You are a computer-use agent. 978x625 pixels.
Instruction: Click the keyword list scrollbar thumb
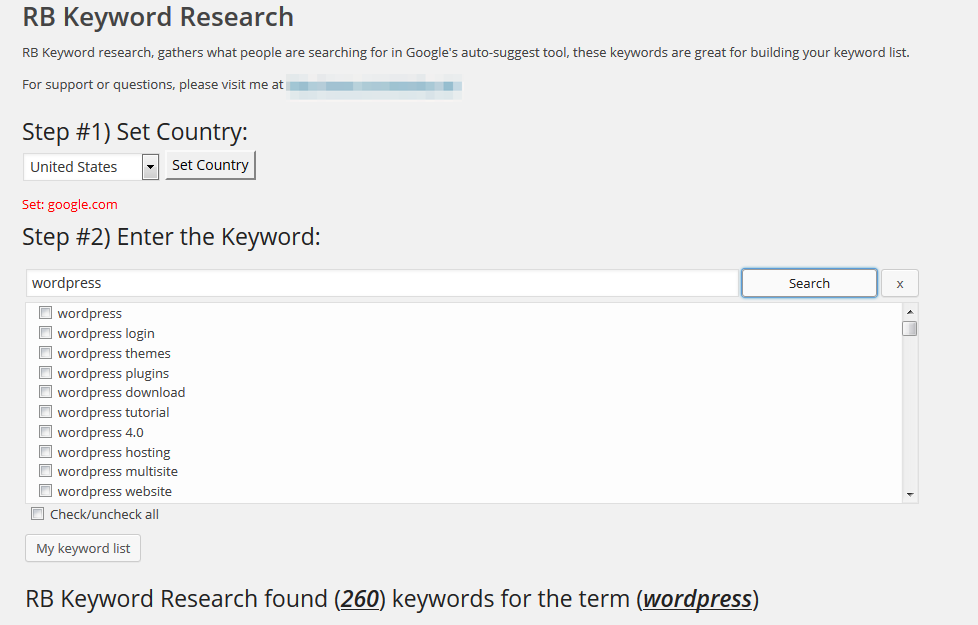tap(910, 328)
